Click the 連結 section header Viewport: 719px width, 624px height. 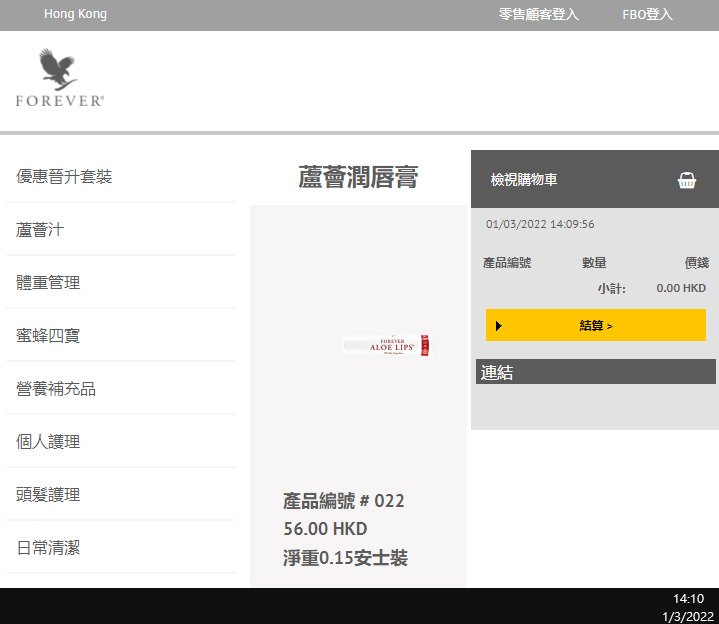(x=596, y=372)
